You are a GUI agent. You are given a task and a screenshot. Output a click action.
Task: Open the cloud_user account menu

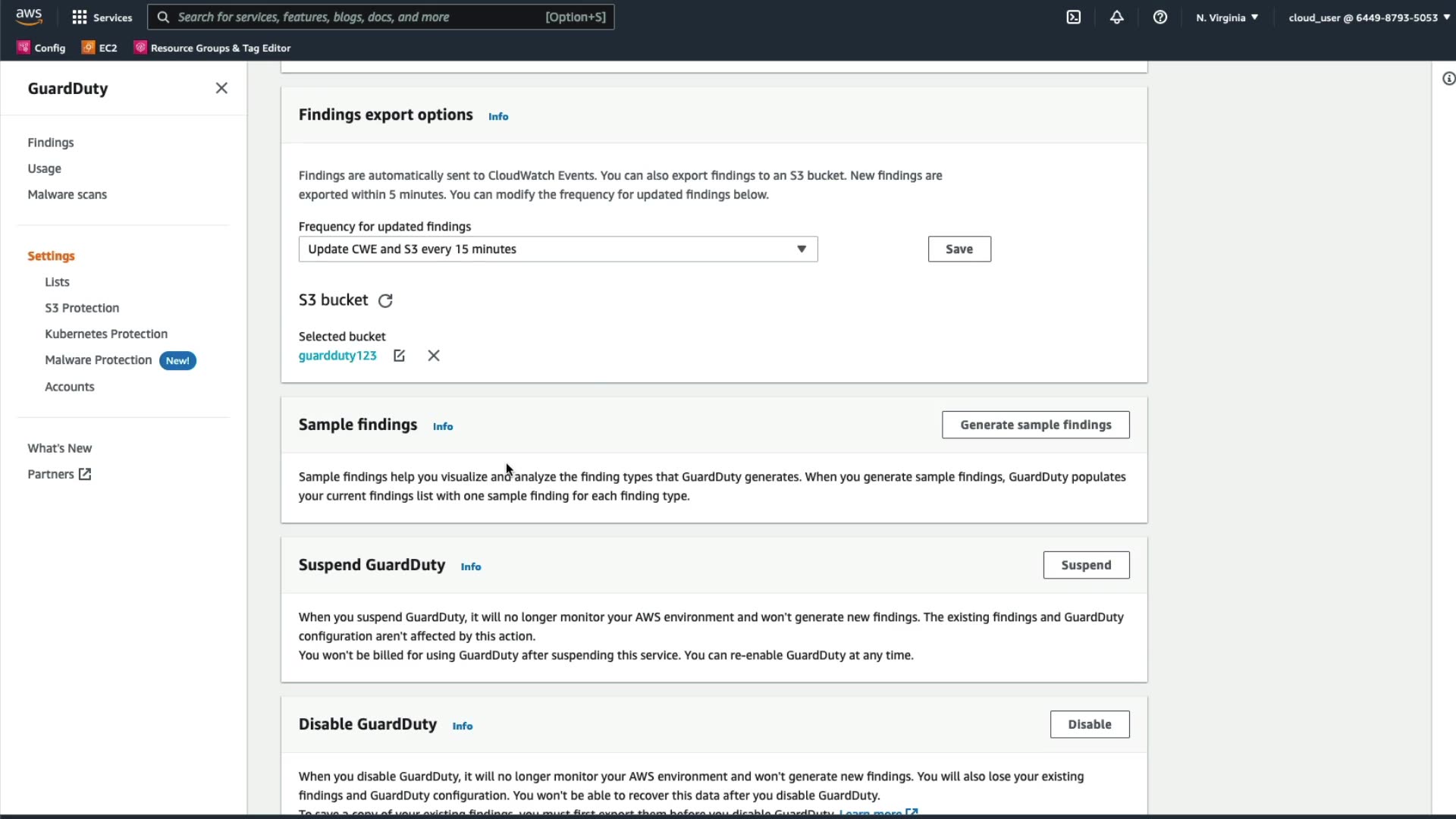pyautogui.click(x=1368, y=17)
